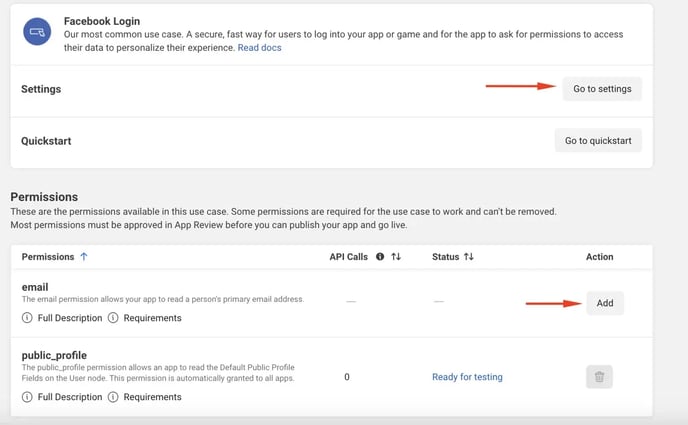Click the Permissions column header text
This screenshot has height=425, width=688.
click(x=48, y=257)
